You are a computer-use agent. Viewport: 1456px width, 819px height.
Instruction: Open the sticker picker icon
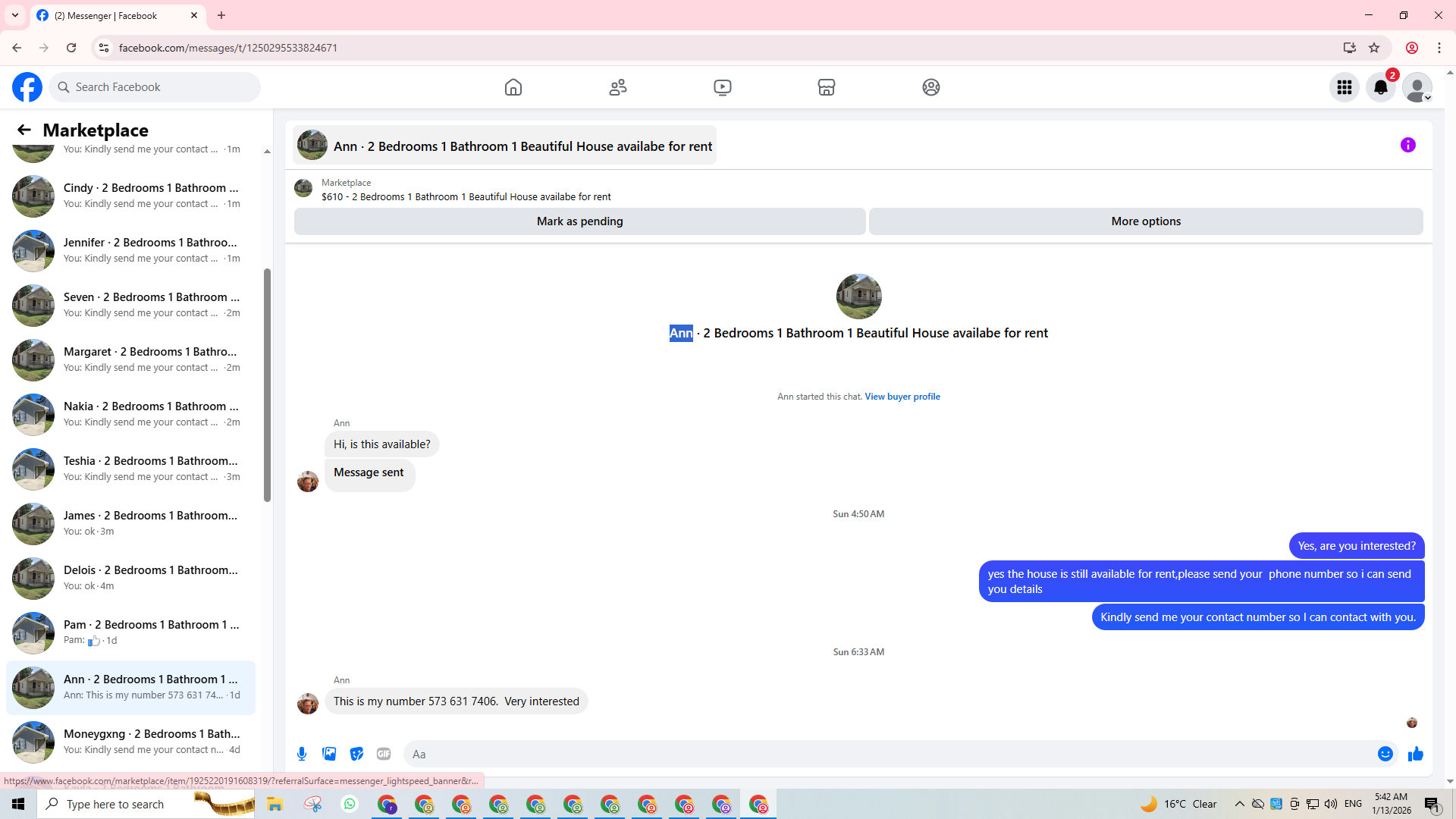tap(356, 754)
